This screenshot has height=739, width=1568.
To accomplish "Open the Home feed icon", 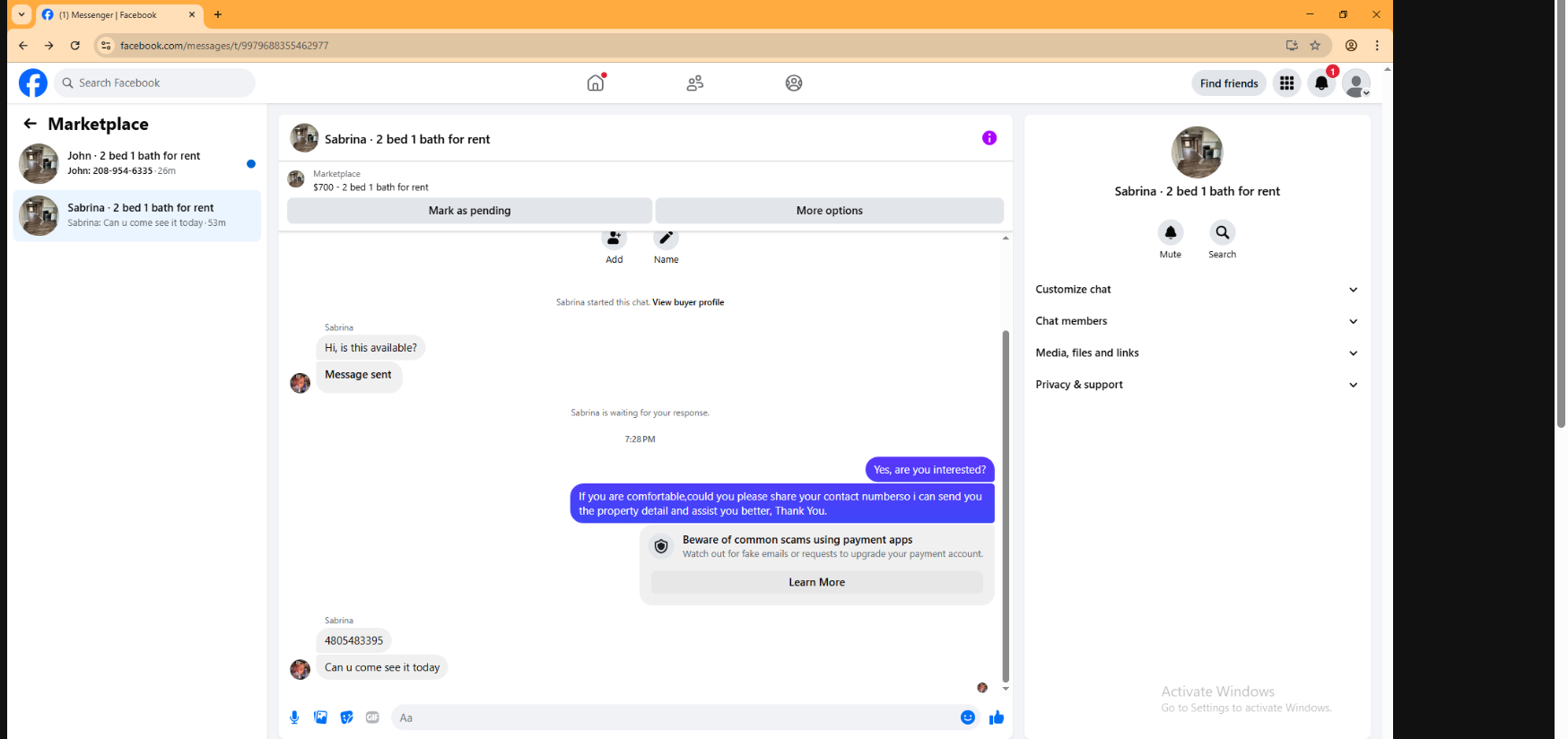I will coord(596,83).
